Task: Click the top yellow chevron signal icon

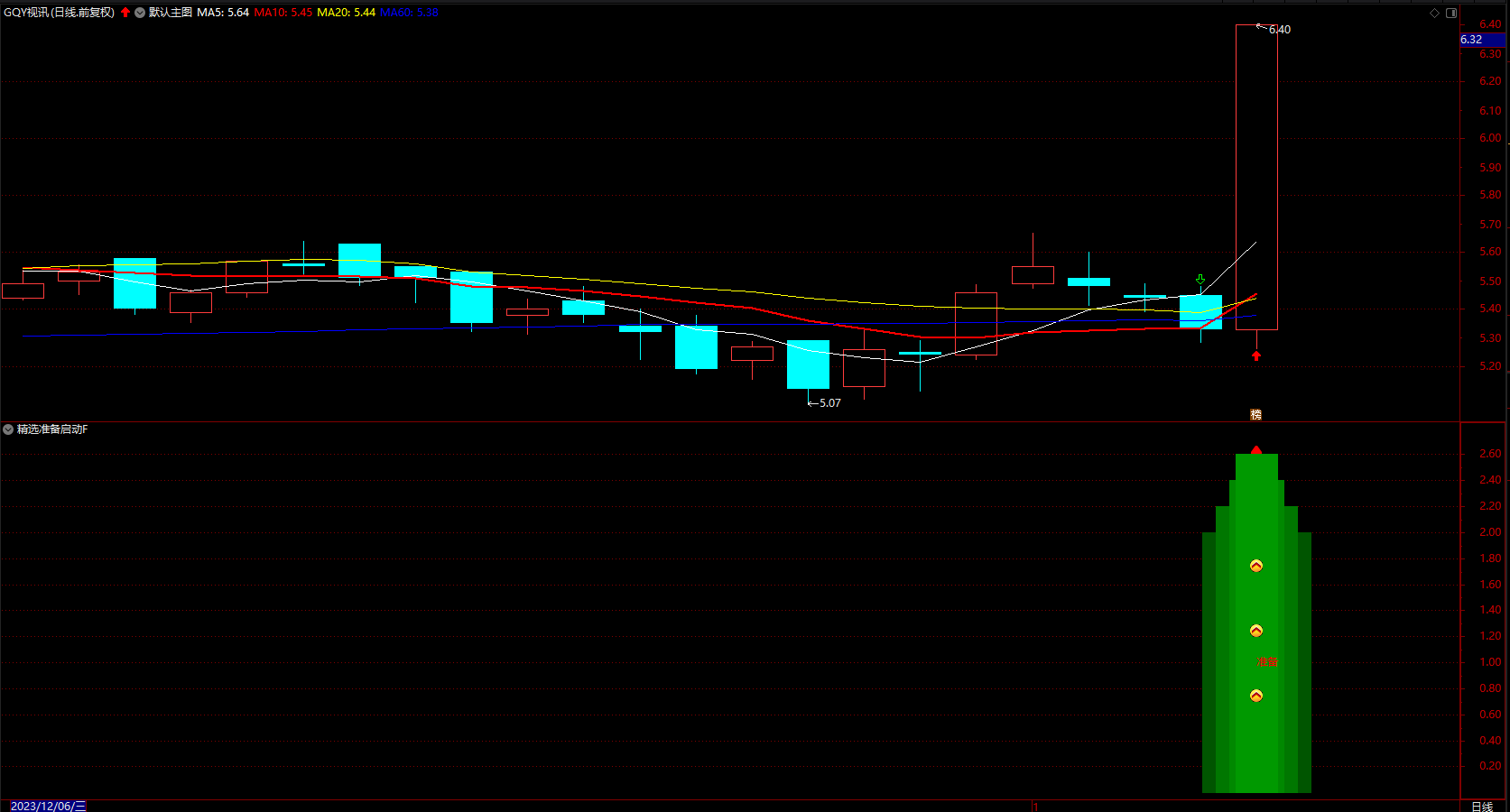Action: pyautogui.click(x=1256, y=566)
